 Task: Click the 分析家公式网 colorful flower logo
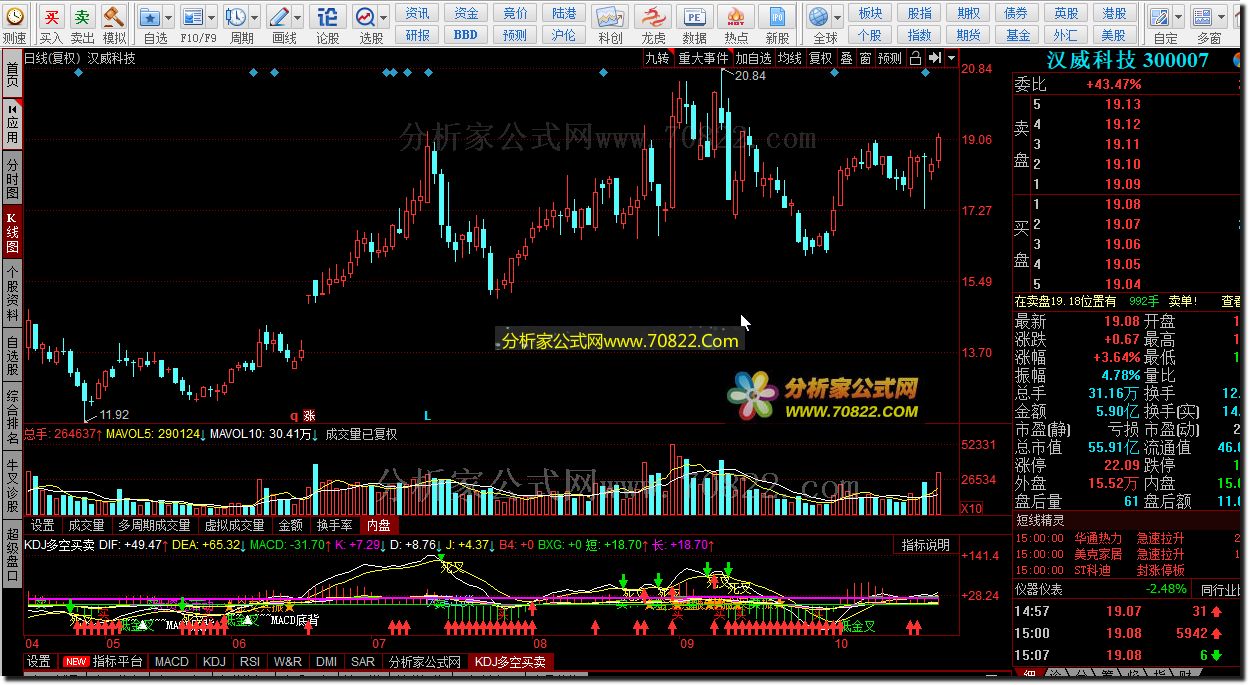(x=753, y=395)
